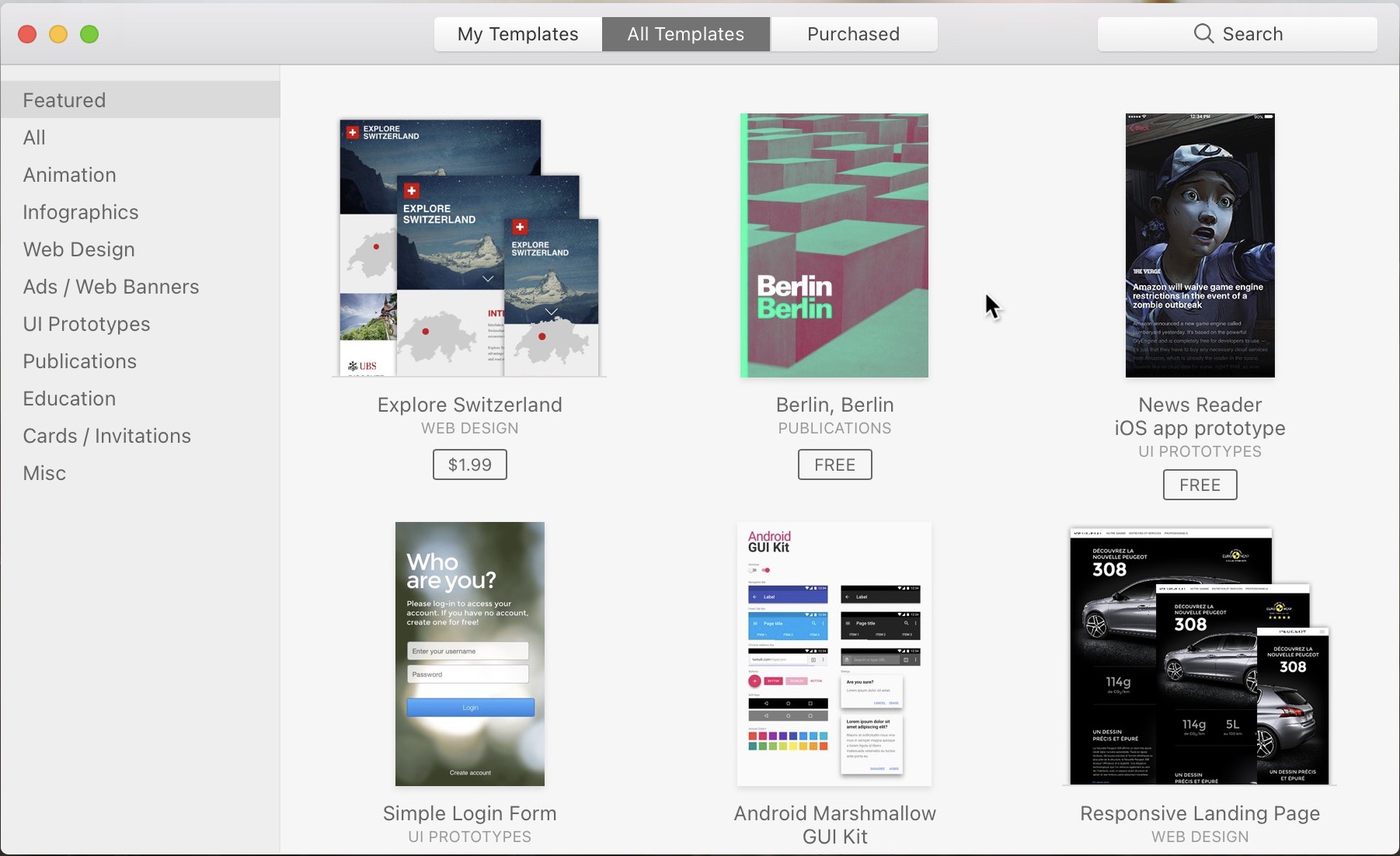Select Publications sidebar category
Image resolution: width=1400 pixels, height=856 pixels.
tap(141, 361)
